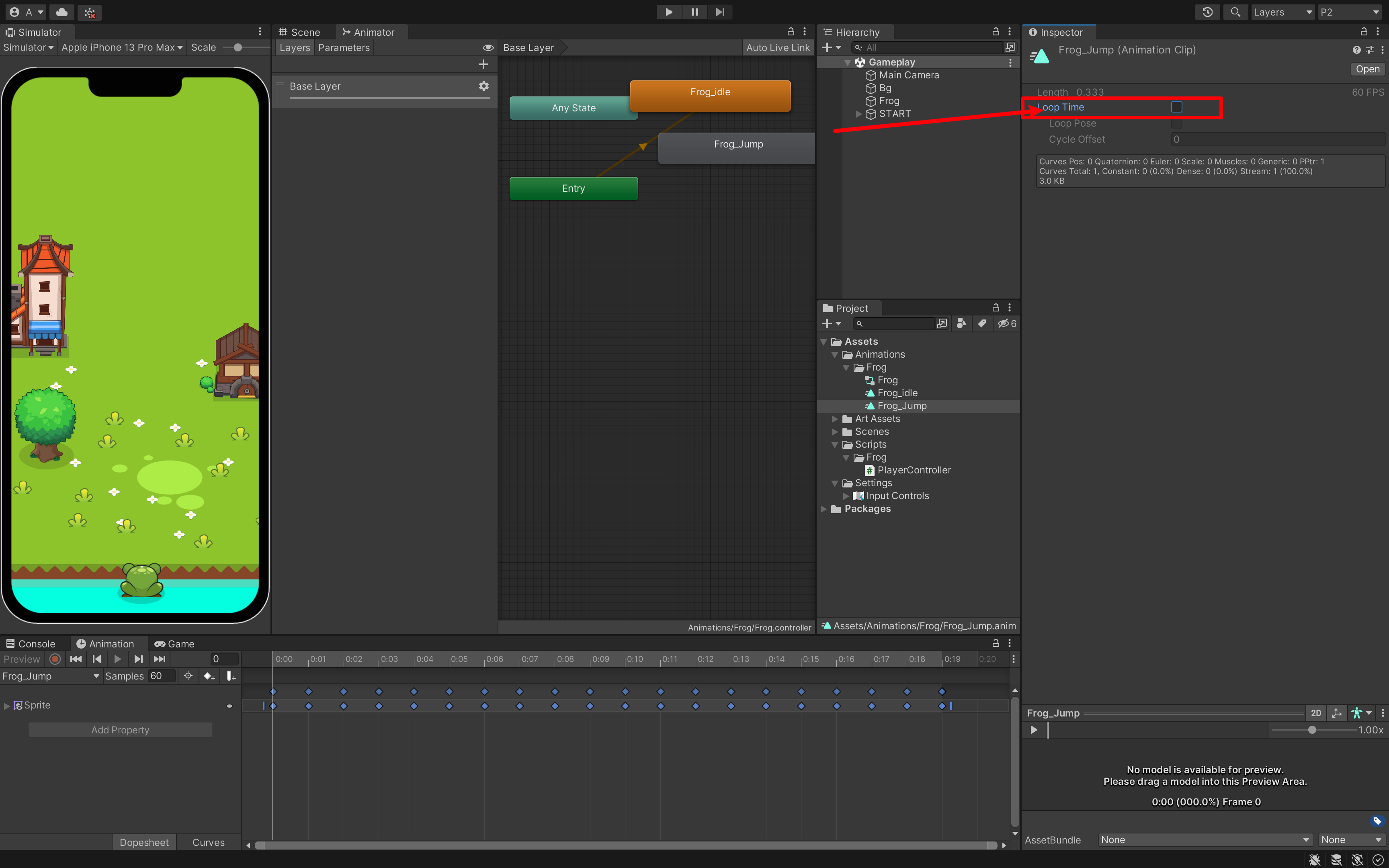This screenshot has width=1389, height=868.
Task: Select the Any State node
Action: (x=570, y=108)
